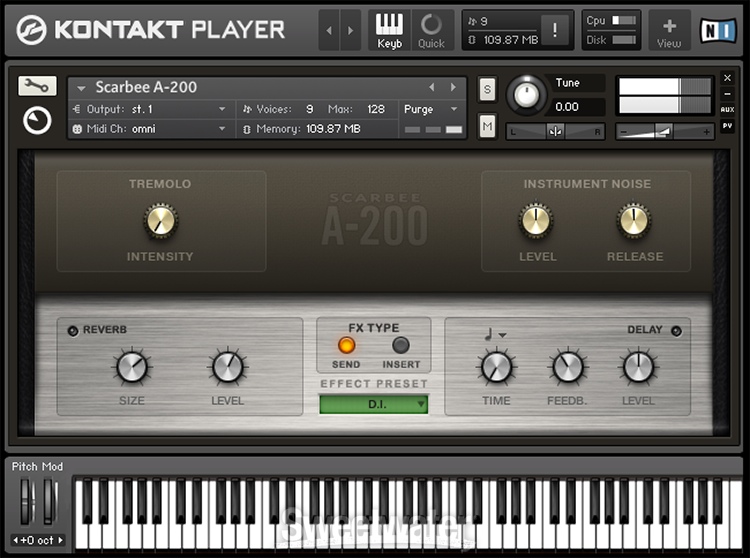Click the Reverb Size knob
This screenshot has height=558, width=750.
132,367
